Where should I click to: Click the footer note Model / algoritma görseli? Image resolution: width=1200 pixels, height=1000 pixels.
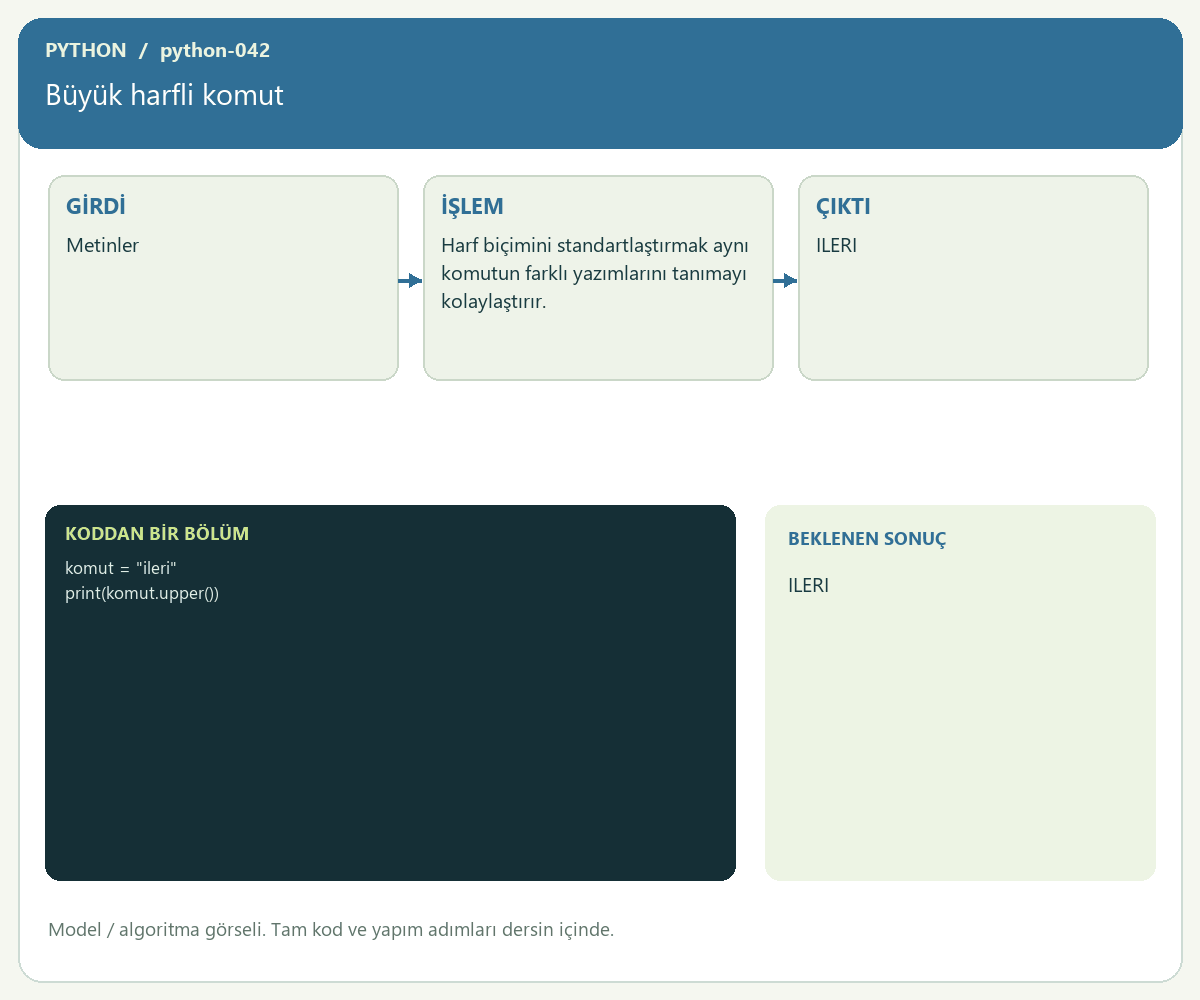331,930
